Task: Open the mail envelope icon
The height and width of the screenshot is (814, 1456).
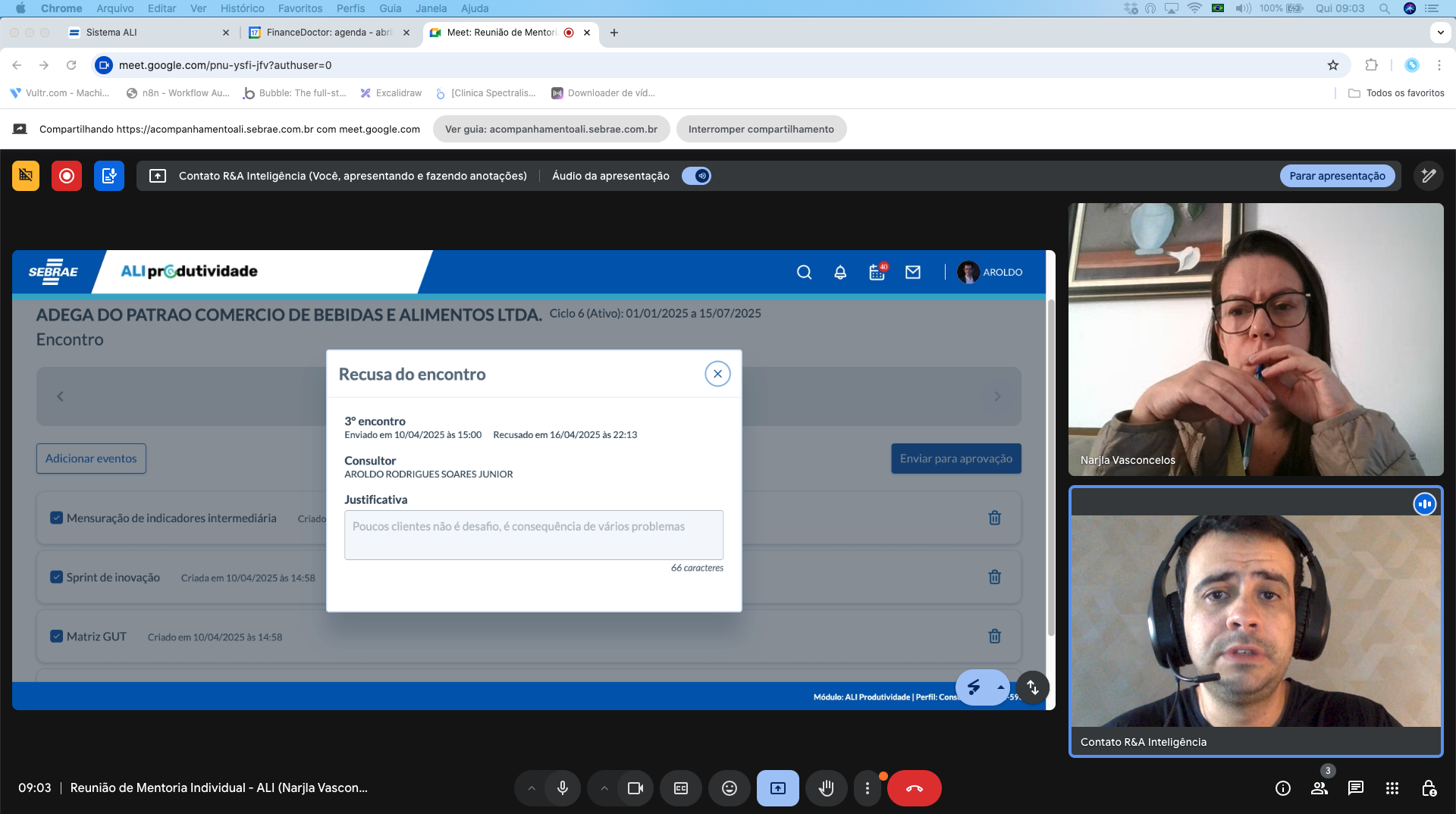Action: tap(913, 272)
